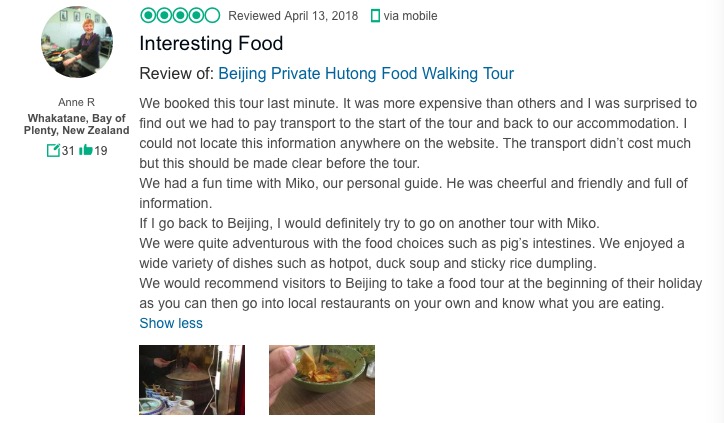This screenshot has width=724, height=423.
Task: Open the "Interesting Food" review title
Action: (211, 44)
